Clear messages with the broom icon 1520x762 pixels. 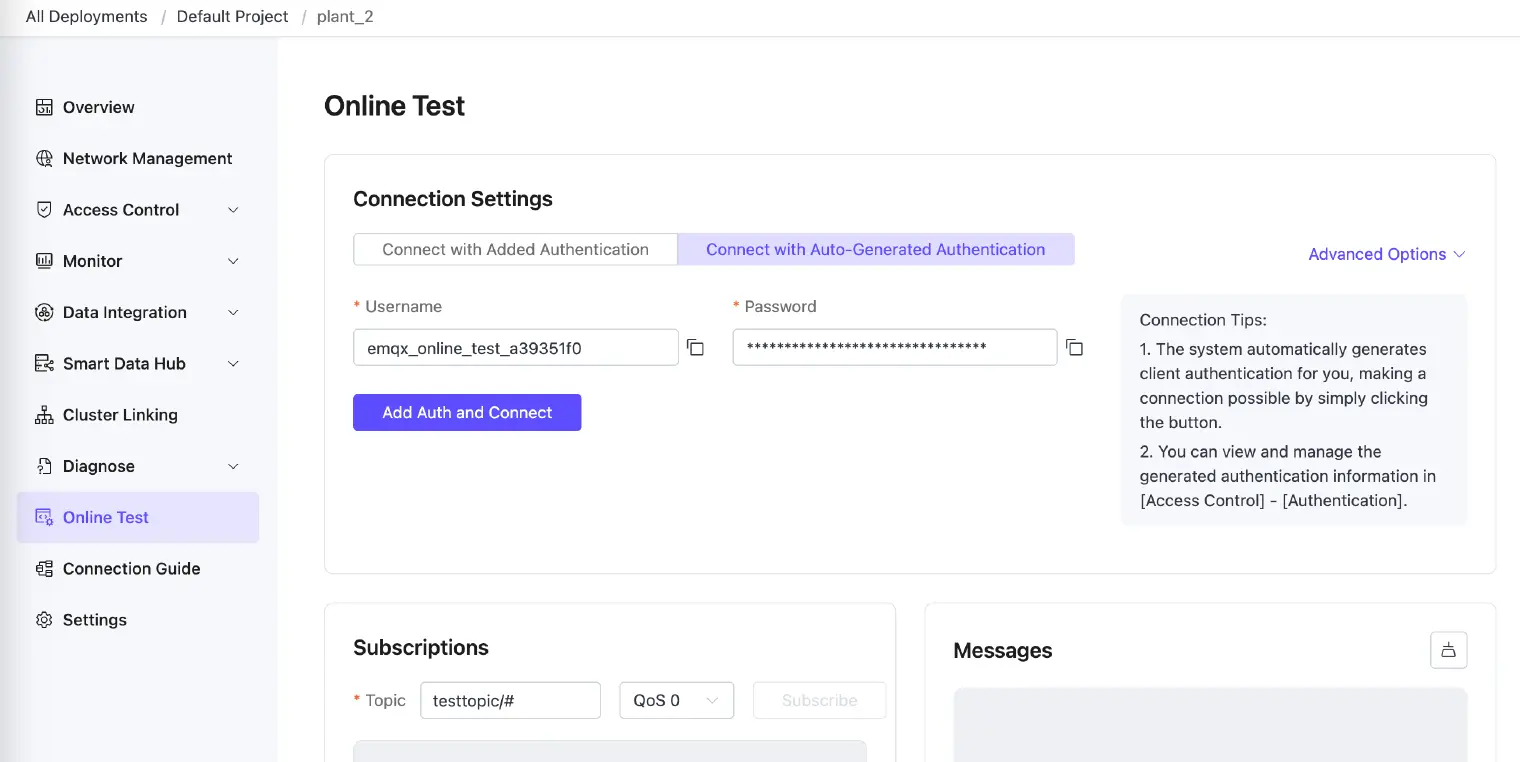click(x=1449, y=650)
